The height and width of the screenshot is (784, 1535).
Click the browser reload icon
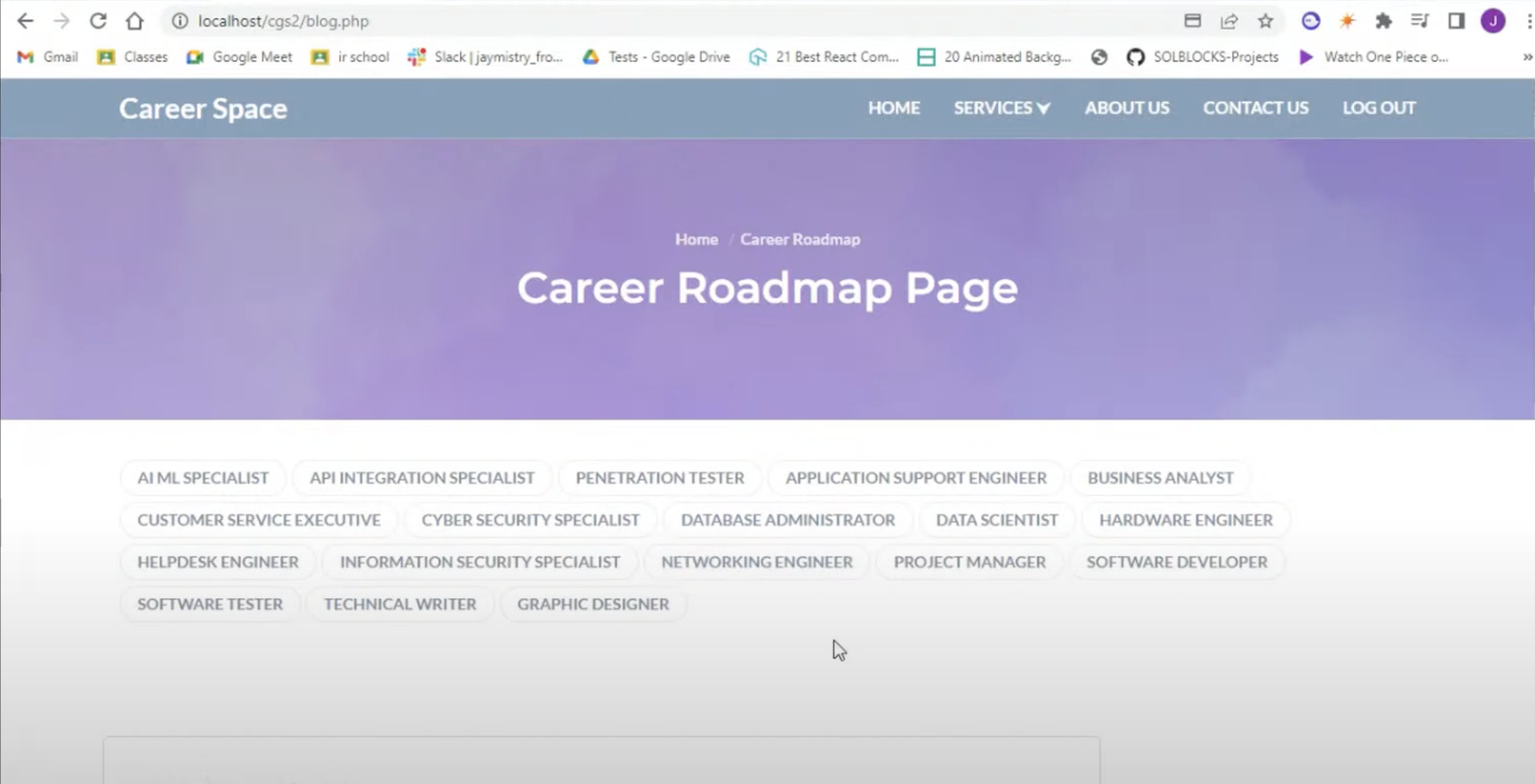(98, 21)
